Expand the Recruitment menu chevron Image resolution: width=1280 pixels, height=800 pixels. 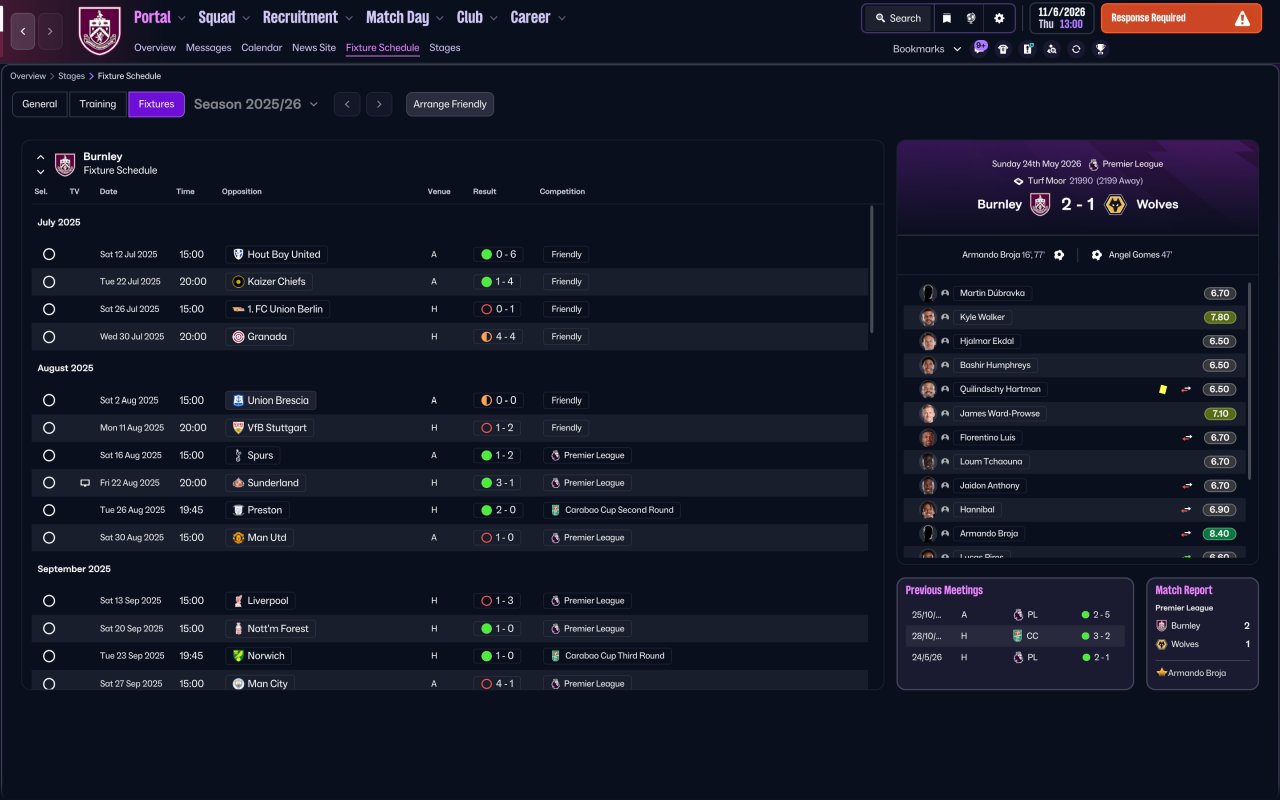(x=348, y=18)
